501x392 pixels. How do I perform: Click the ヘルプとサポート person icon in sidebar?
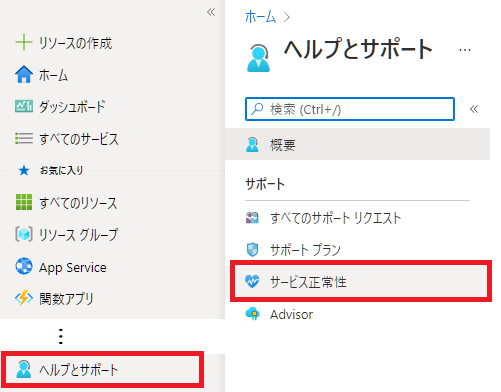click(x=24, y=369)
